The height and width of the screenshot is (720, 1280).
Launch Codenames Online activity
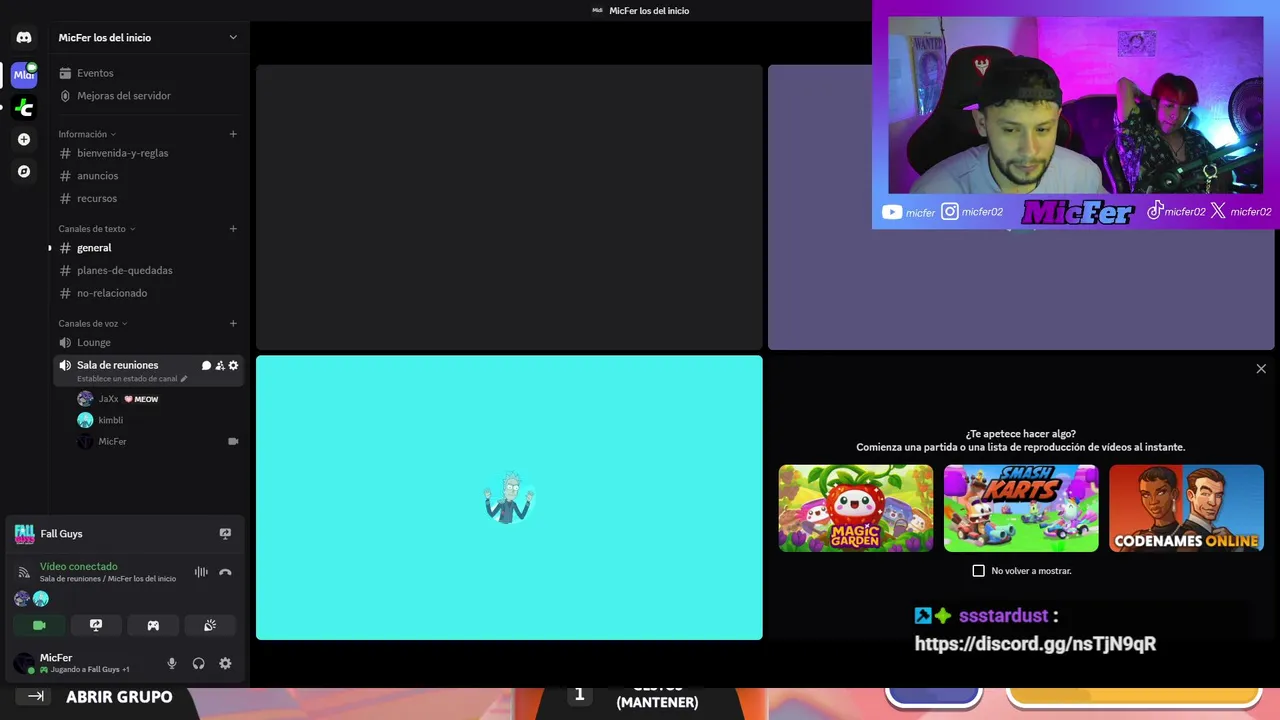click(x=1186, y=508)
